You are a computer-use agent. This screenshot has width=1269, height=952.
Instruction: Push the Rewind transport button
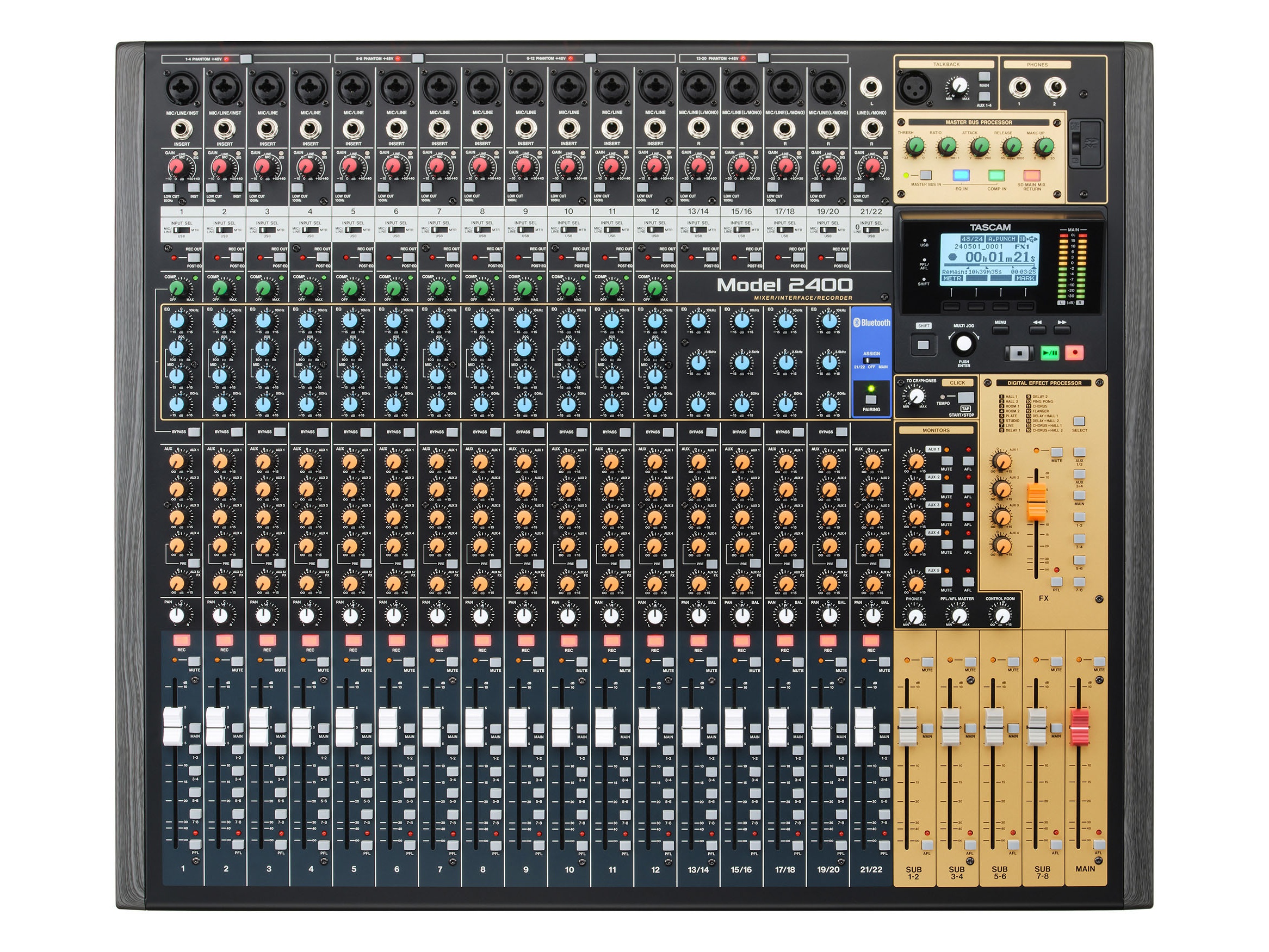(1037, 330)
